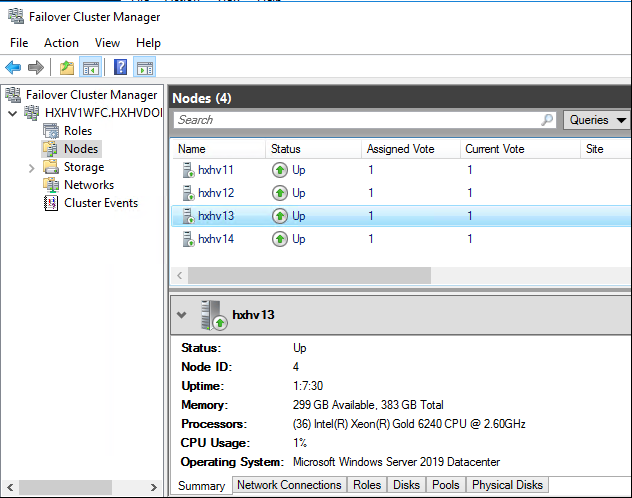The width and height of the screenshot is (632, 498).
Task: Select Cluster Events in the navigation tree
Action: coord(101,203)
